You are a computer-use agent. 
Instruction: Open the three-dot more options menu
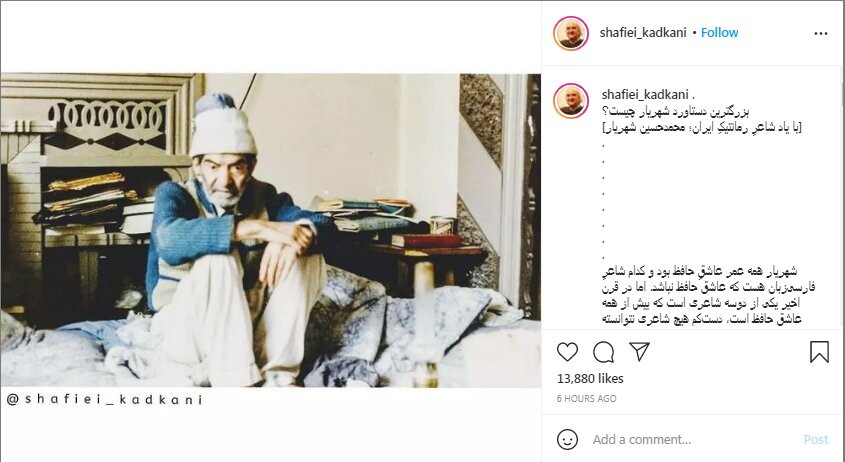821,33
